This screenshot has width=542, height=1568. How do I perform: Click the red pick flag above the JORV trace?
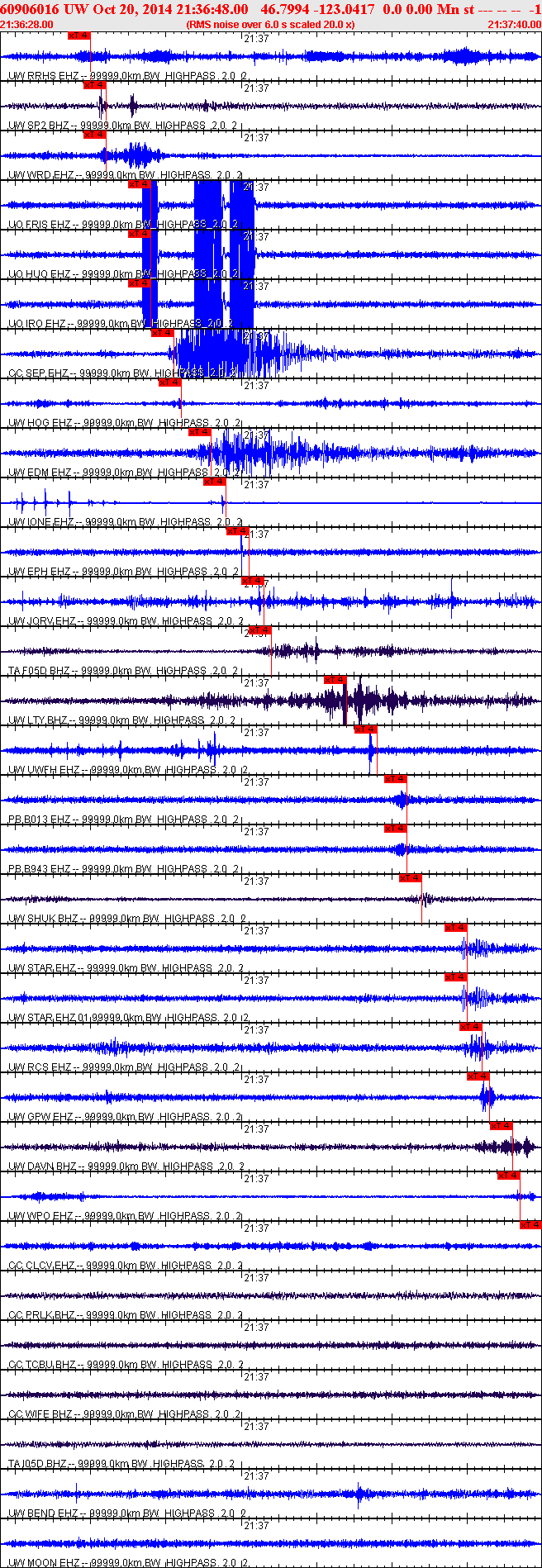click(252, 581)
